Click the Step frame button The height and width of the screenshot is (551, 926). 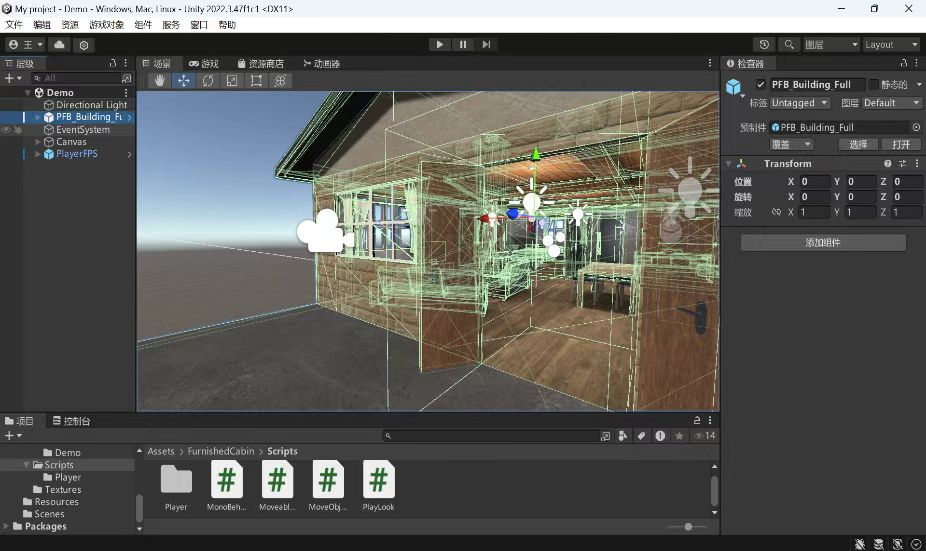tap(486, 45)
